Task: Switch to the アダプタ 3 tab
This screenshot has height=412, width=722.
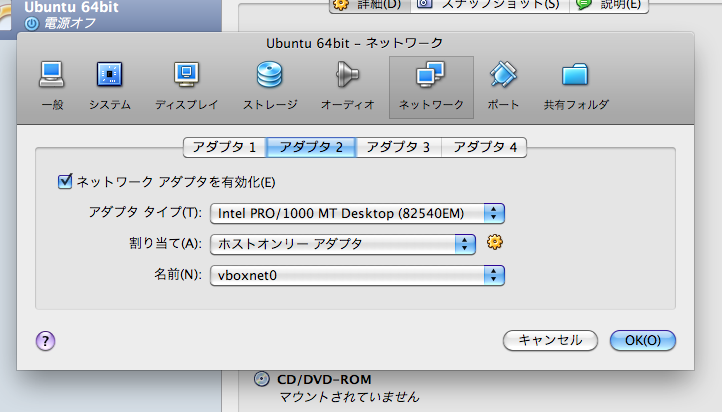Action: (x=398, y=148)
